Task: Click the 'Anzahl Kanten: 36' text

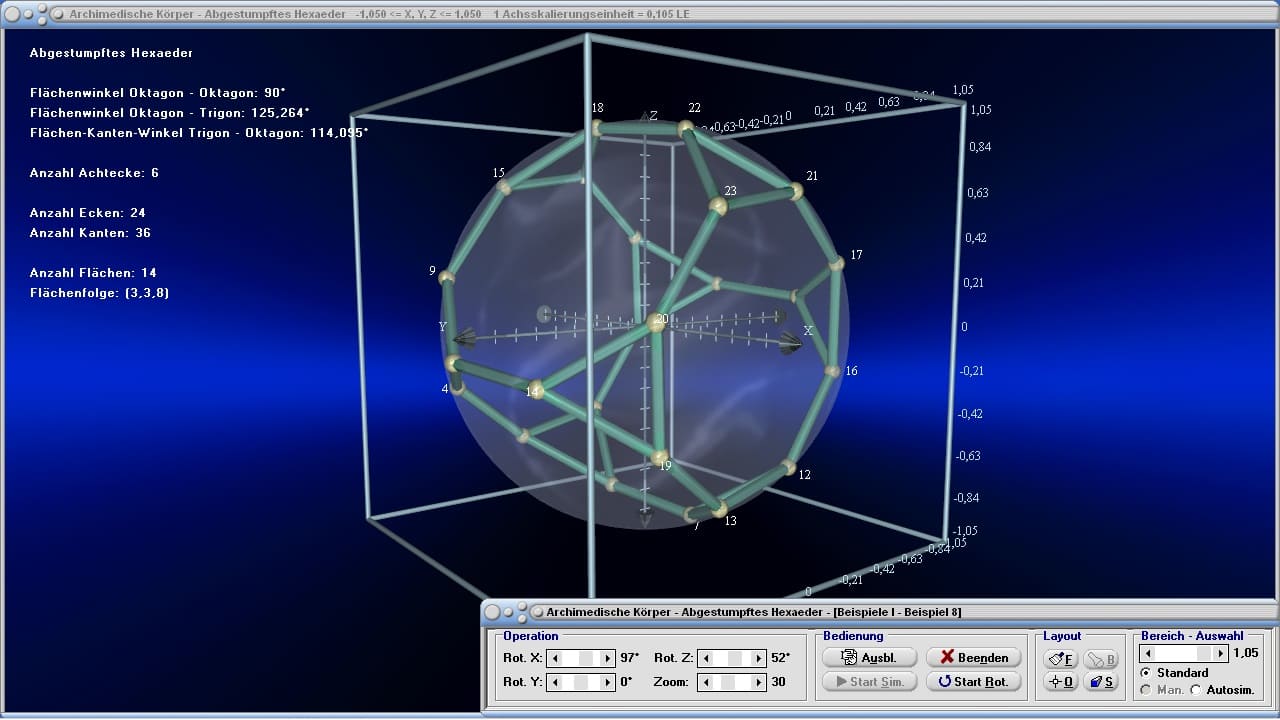Action: (90, 233)
